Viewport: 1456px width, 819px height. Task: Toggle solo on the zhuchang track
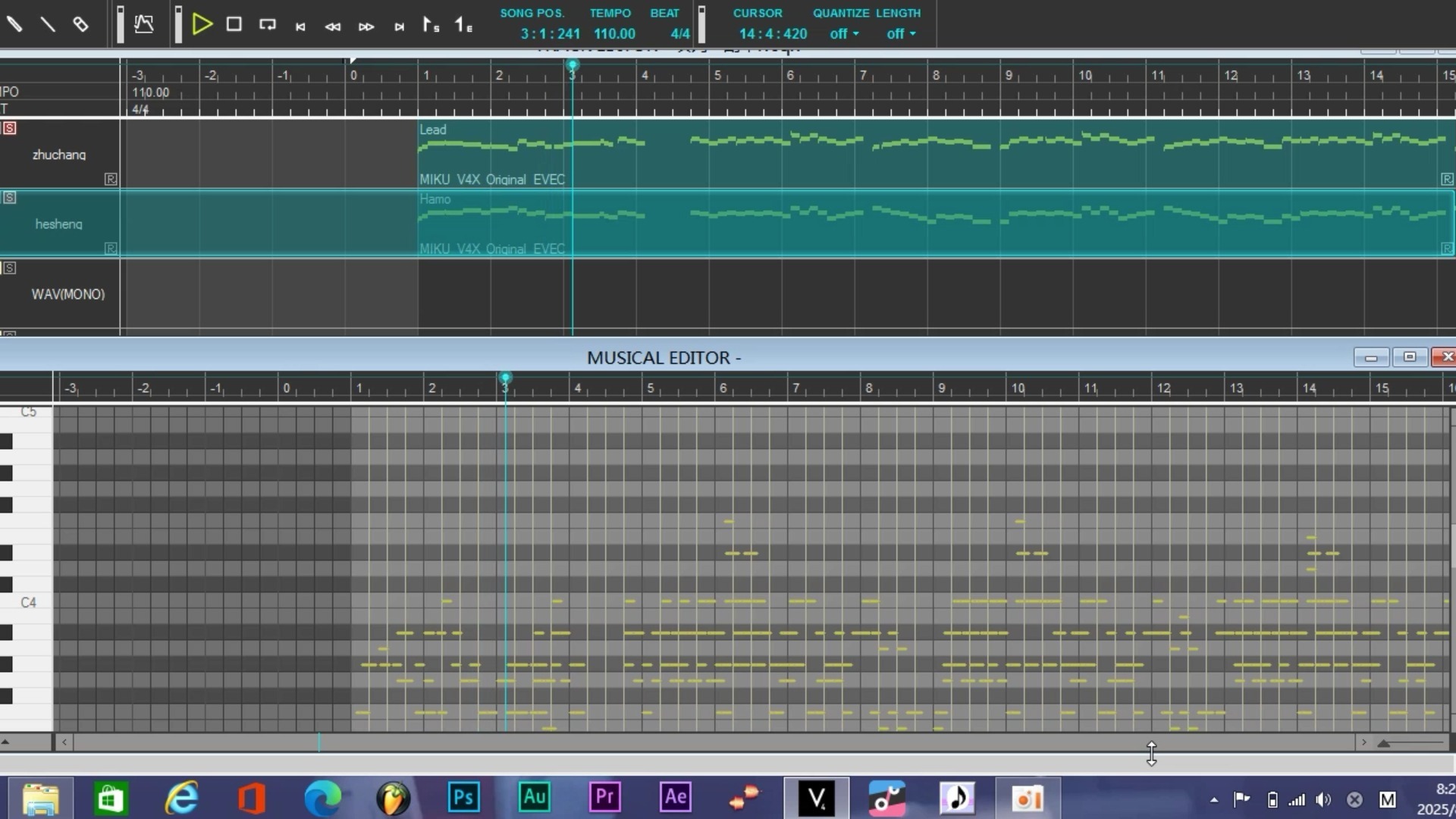[x=9, y=127]
